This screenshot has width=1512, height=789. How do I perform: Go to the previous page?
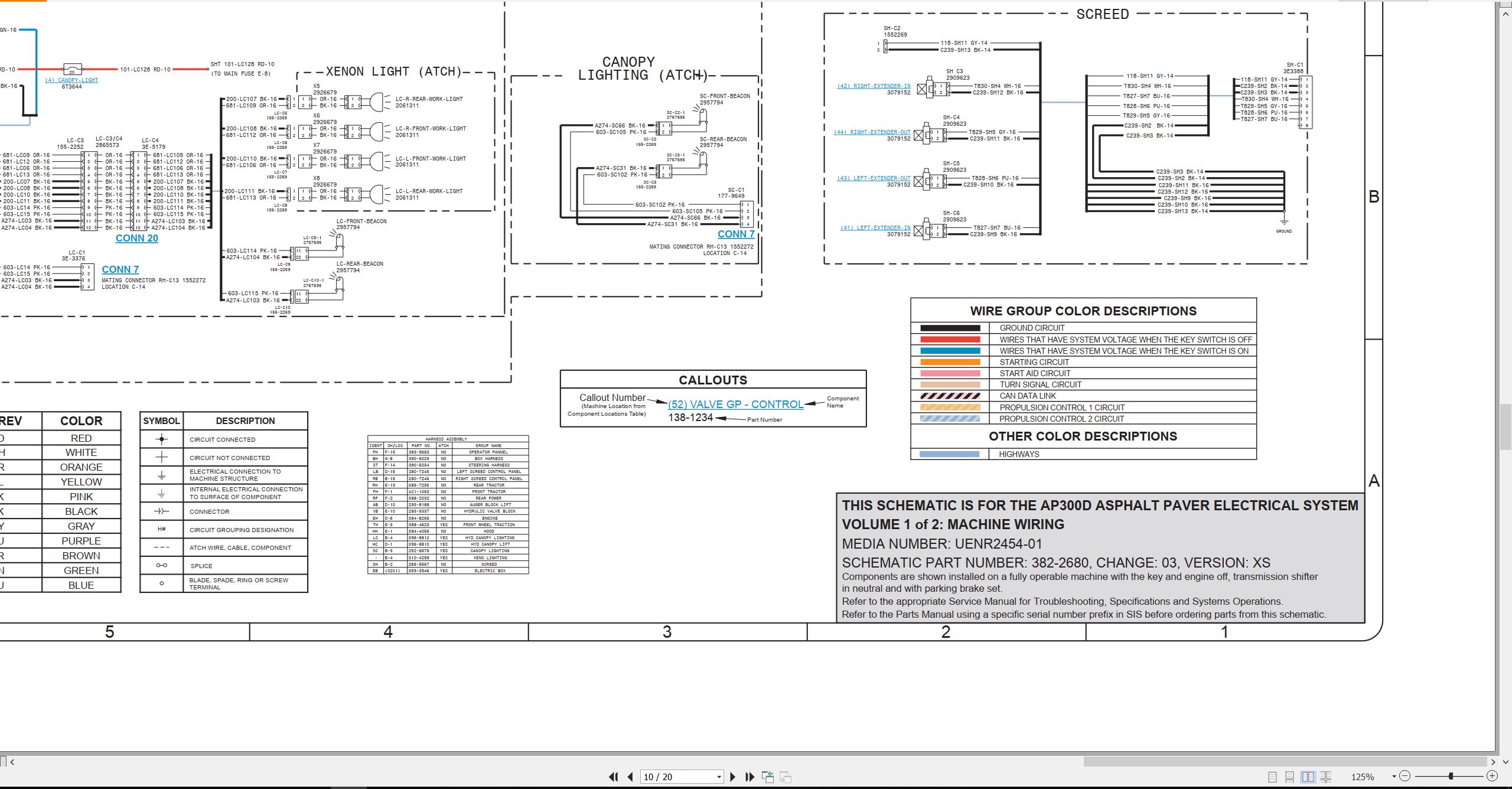click(x=630, y=777)
